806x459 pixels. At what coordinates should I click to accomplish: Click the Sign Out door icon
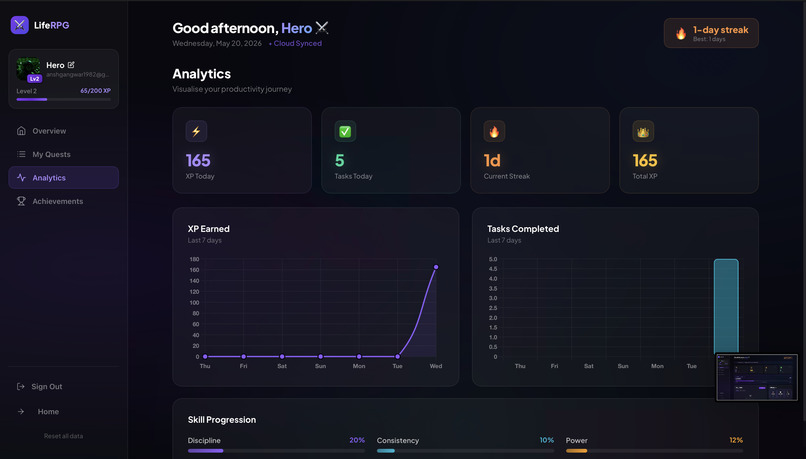click(21, 387)
